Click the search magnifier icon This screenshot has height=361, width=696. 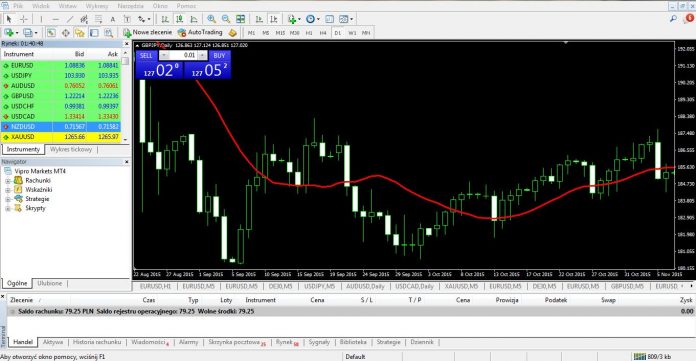coord(673,19)
